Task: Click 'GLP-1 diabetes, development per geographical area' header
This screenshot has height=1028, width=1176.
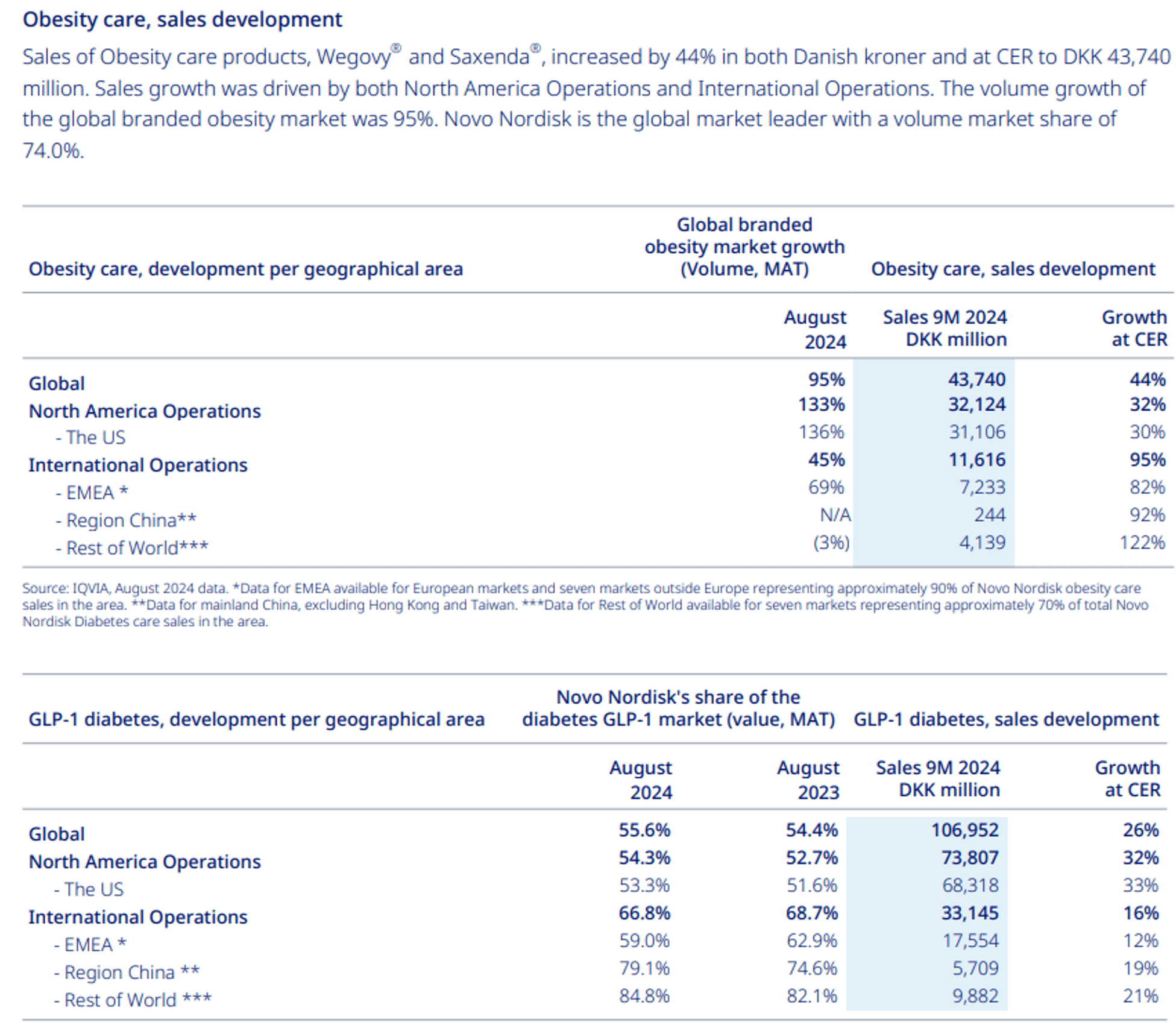Action: click(257, 719)
